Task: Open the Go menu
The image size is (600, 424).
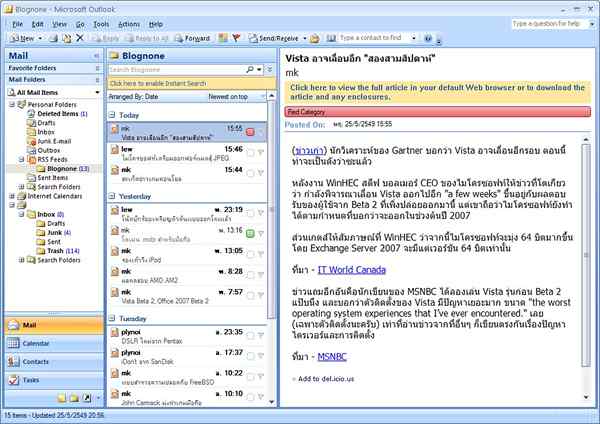Action: pos(80,24)
